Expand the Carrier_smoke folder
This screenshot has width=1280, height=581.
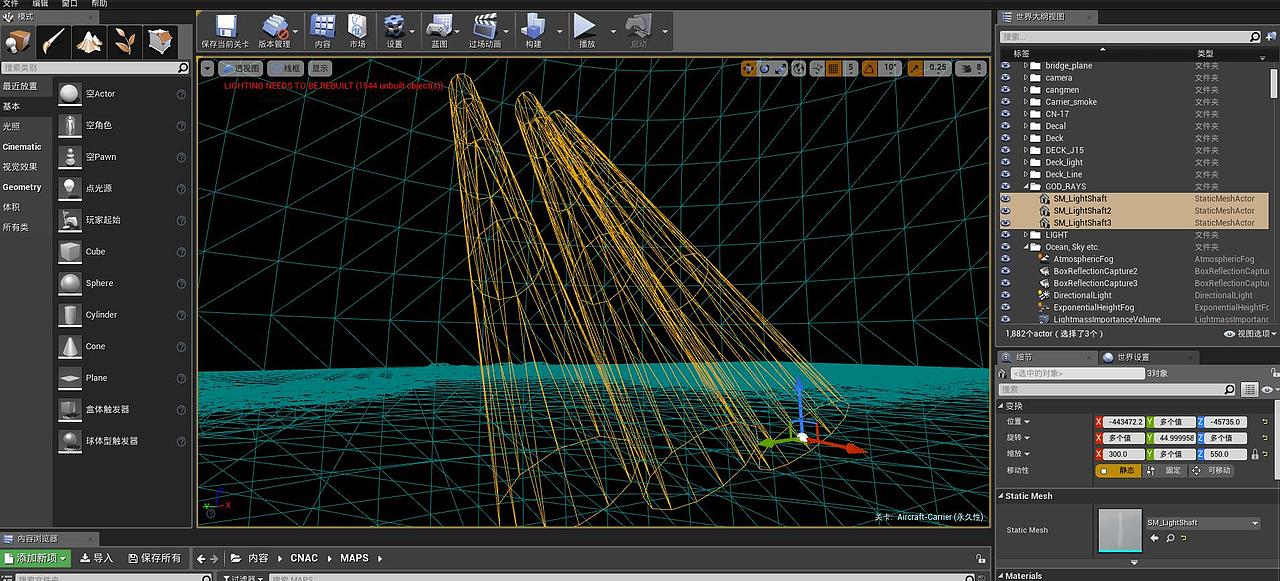click(1026, 102)
